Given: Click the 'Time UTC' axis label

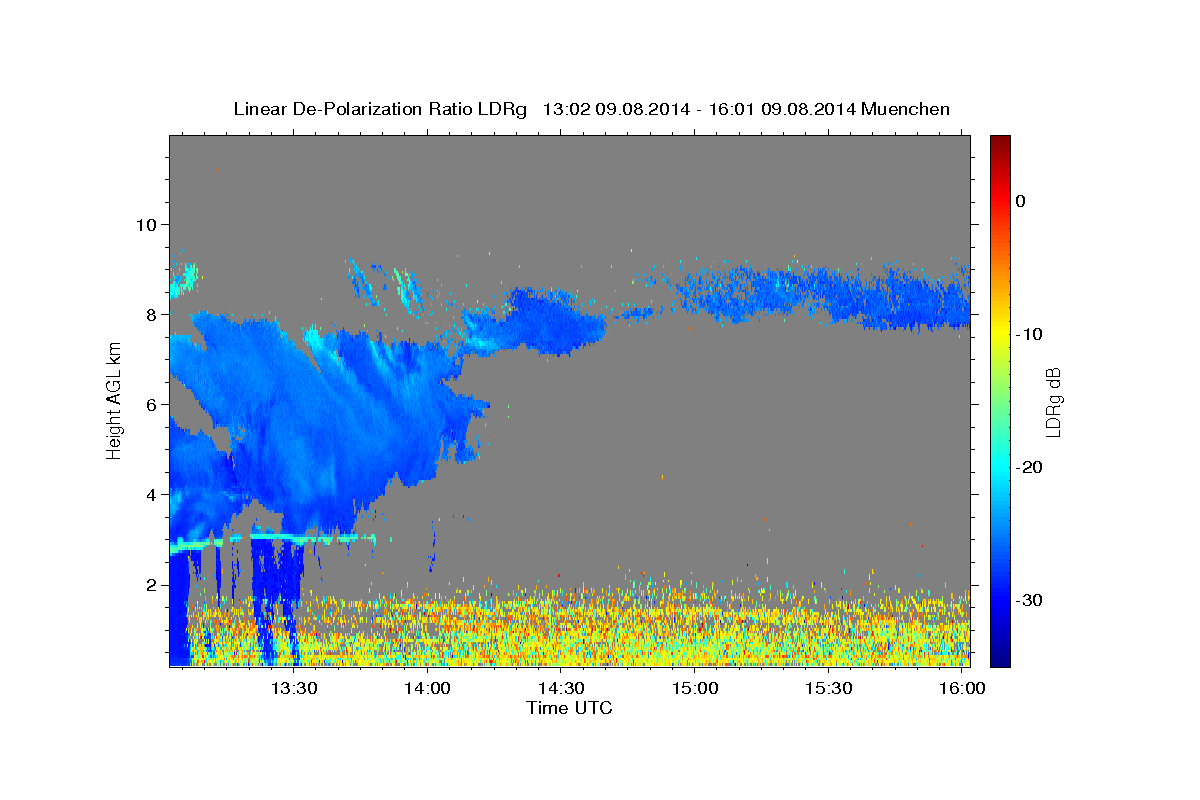Looking at the screenshot, I should click(x=569, y=708).
